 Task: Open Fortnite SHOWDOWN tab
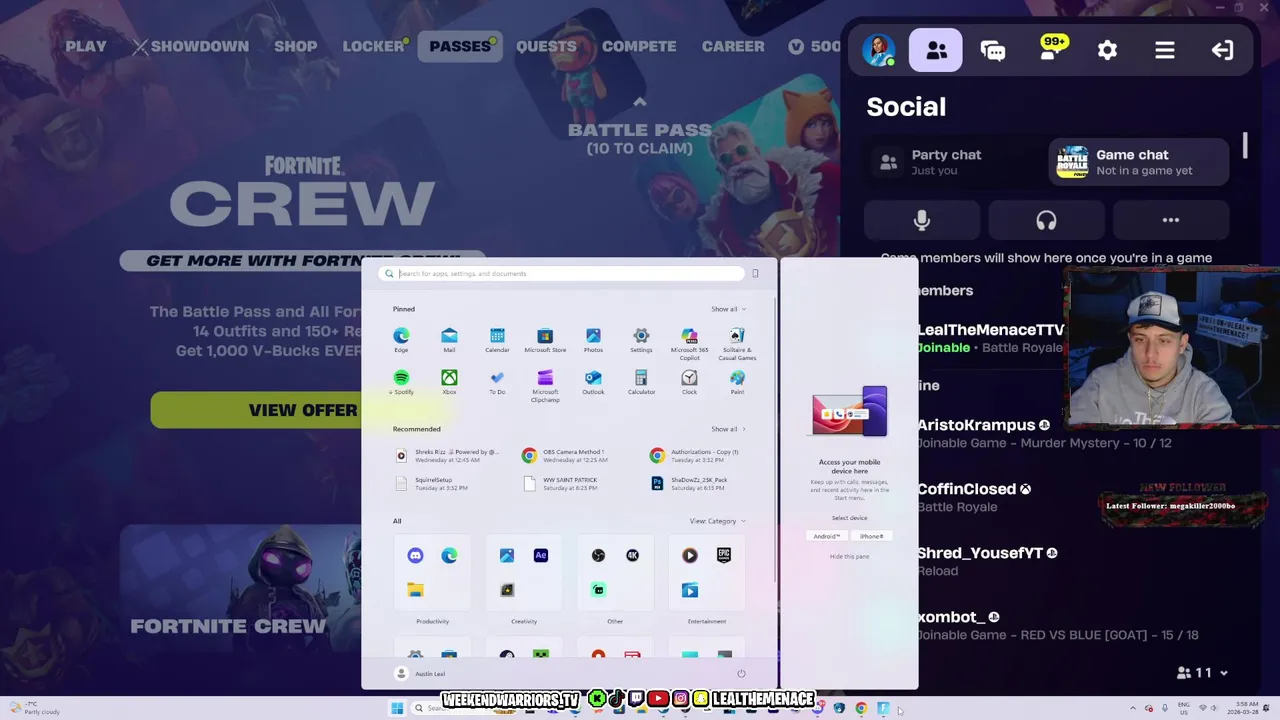tap(191, 46)
